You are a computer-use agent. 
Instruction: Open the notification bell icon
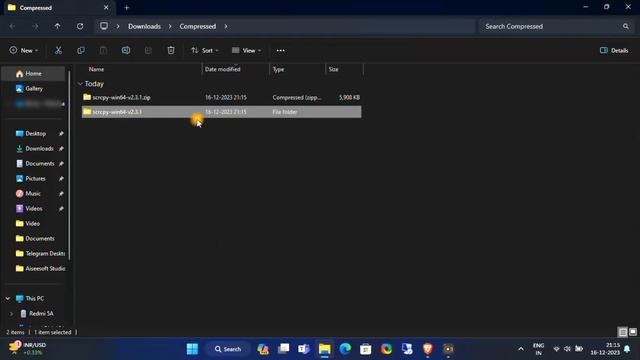(x=627, y=349)
